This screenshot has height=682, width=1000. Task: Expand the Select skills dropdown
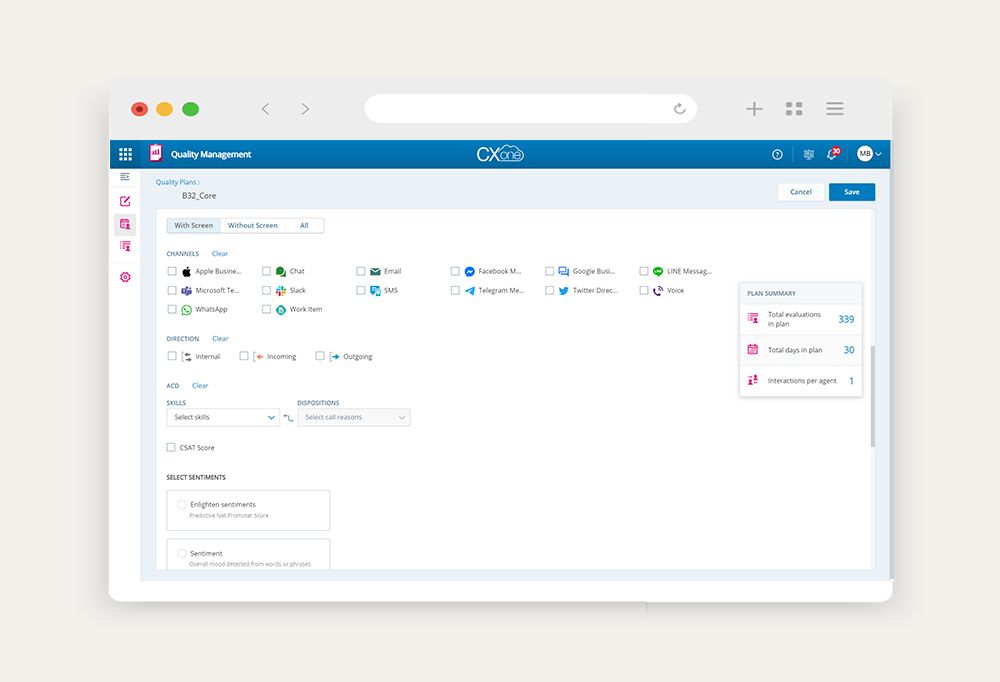pos(223,418)
